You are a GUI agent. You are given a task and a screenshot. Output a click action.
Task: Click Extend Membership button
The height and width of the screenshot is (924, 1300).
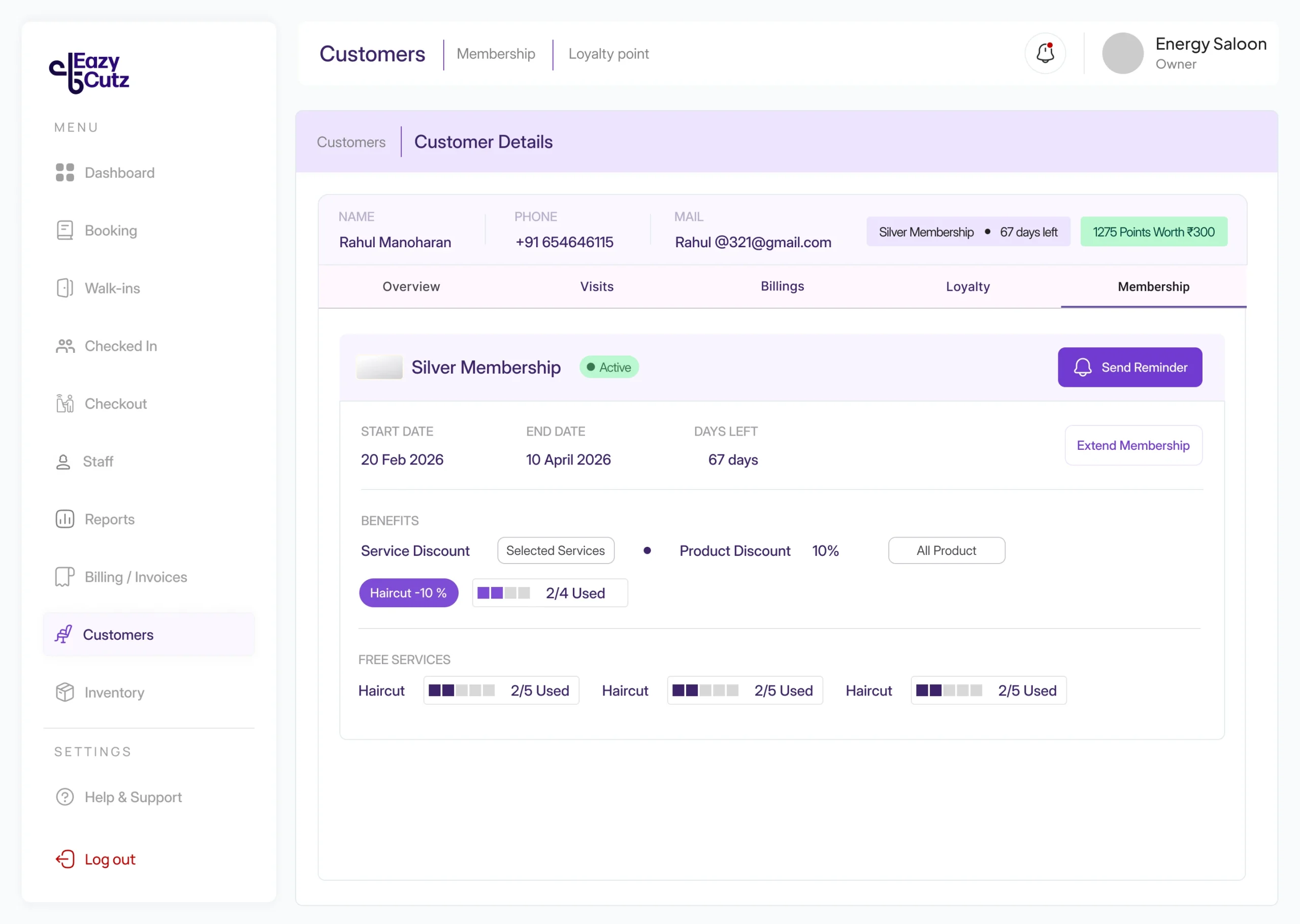(1133, 445)
